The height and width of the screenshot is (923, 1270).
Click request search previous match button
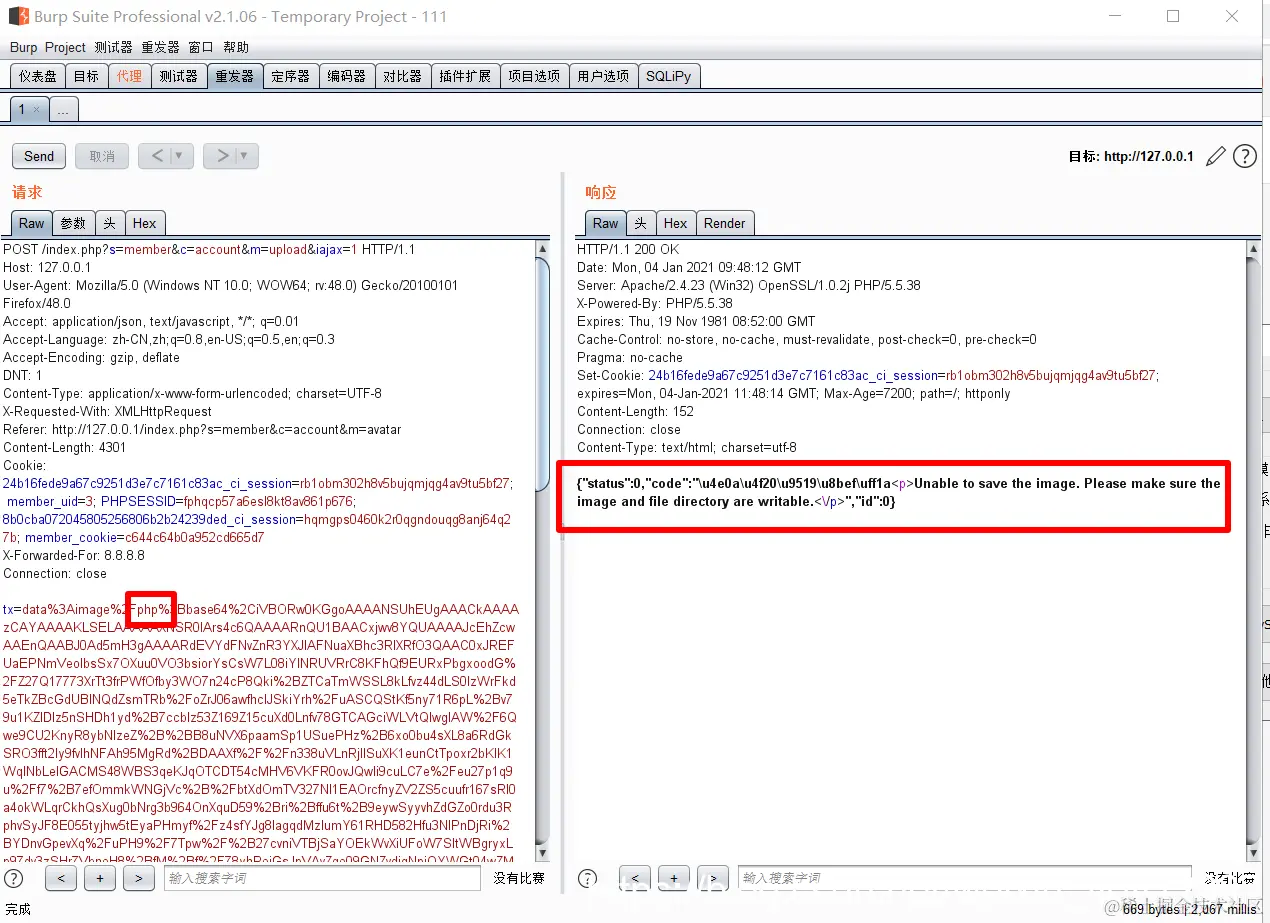point(61,878)
